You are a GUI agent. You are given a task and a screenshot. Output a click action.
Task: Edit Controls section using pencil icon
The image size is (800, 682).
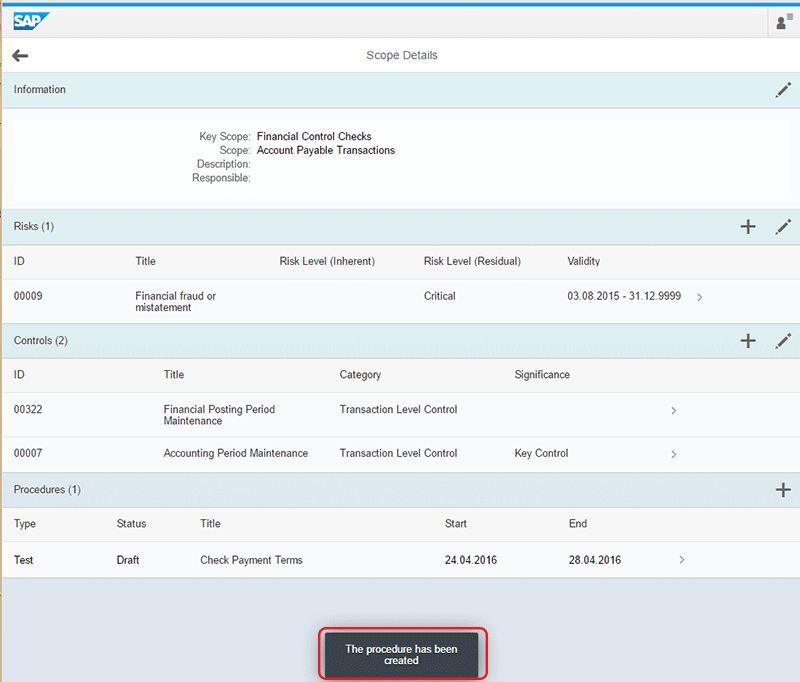coord(783,341)
